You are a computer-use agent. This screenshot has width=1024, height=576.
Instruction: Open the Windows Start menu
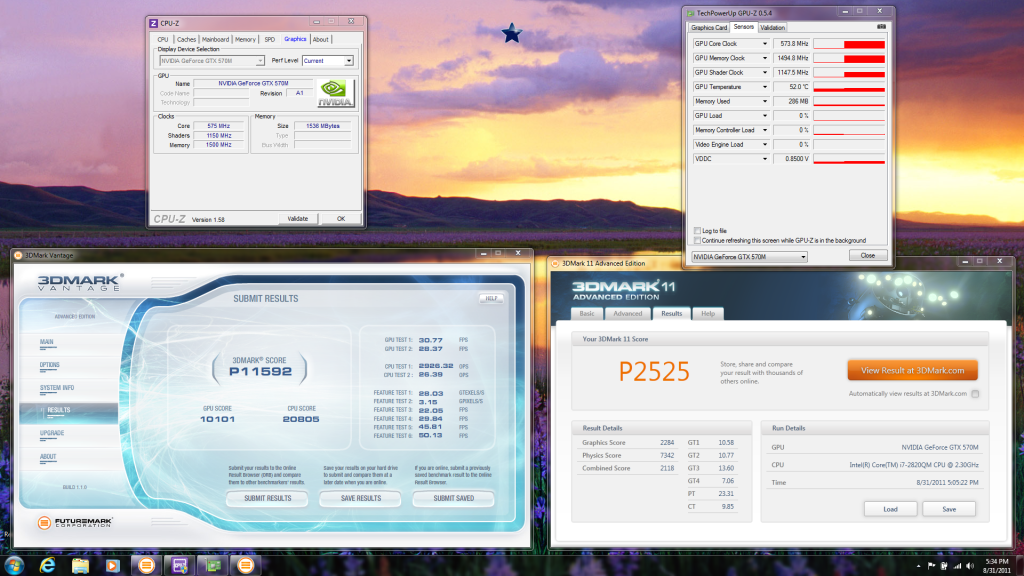[14, 566]
